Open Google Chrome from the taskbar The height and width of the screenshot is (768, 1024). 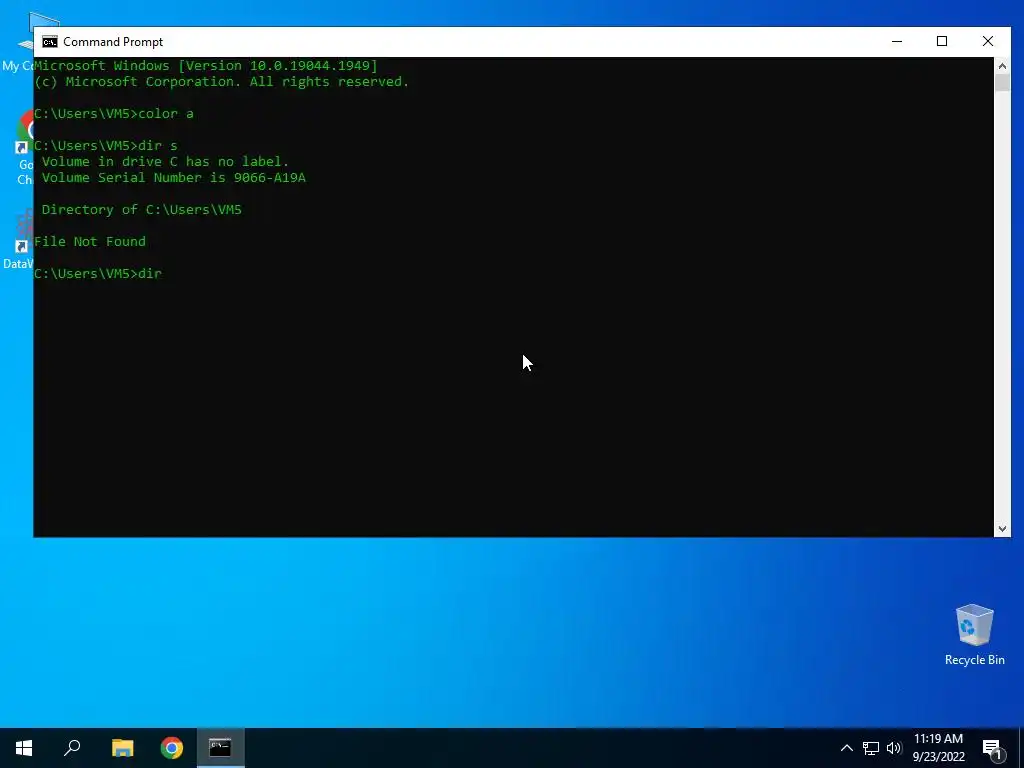point(172,748)
